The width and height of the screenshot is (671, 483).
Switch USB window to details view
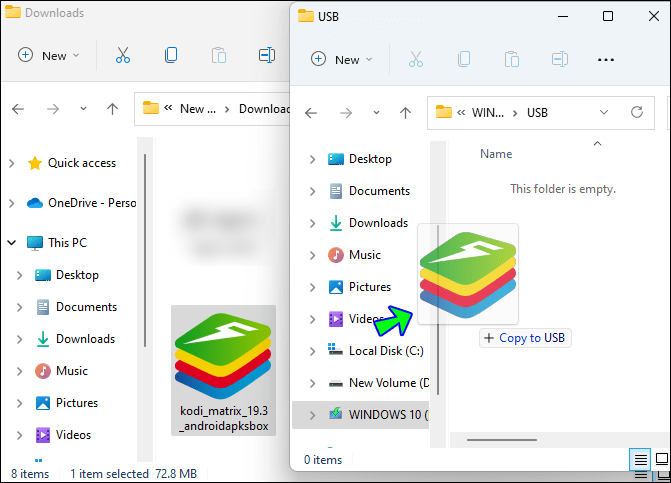click(640, 460)
